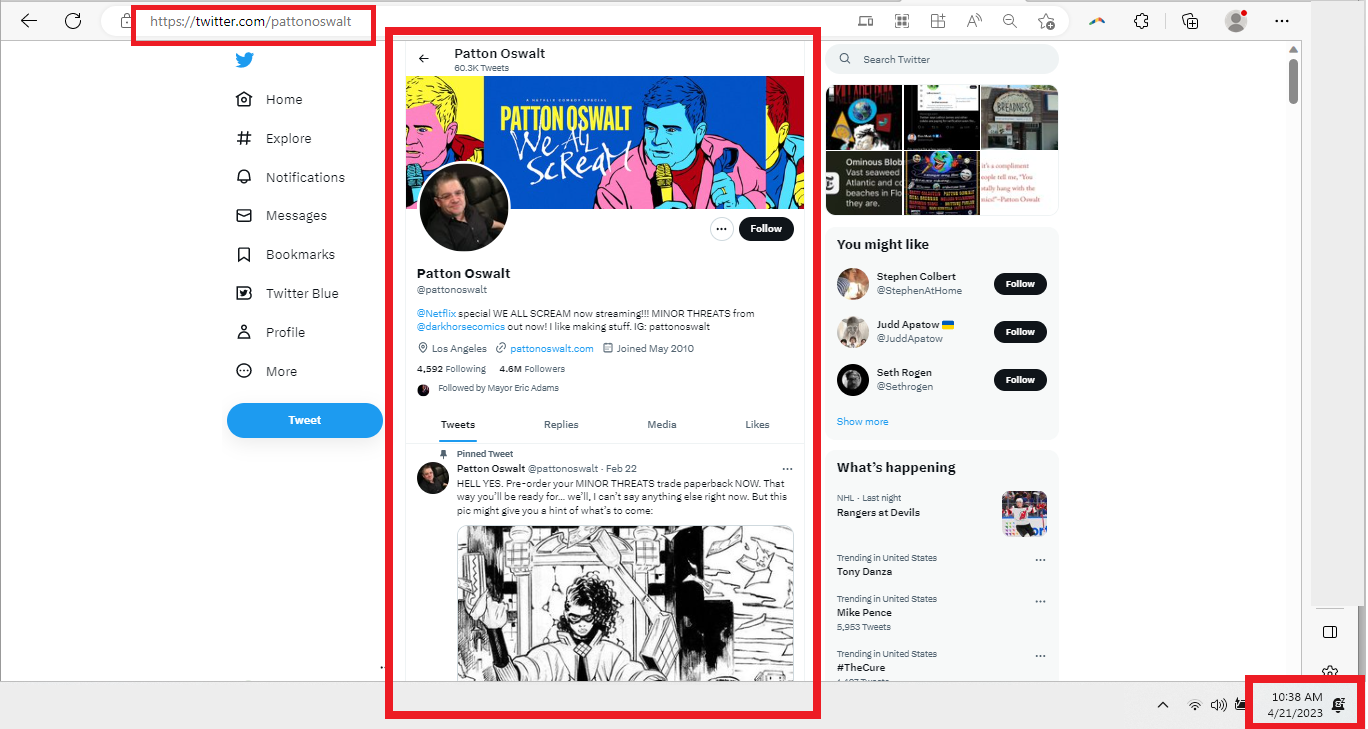Click the Los Angeles location text

click(x=459, y=349)
